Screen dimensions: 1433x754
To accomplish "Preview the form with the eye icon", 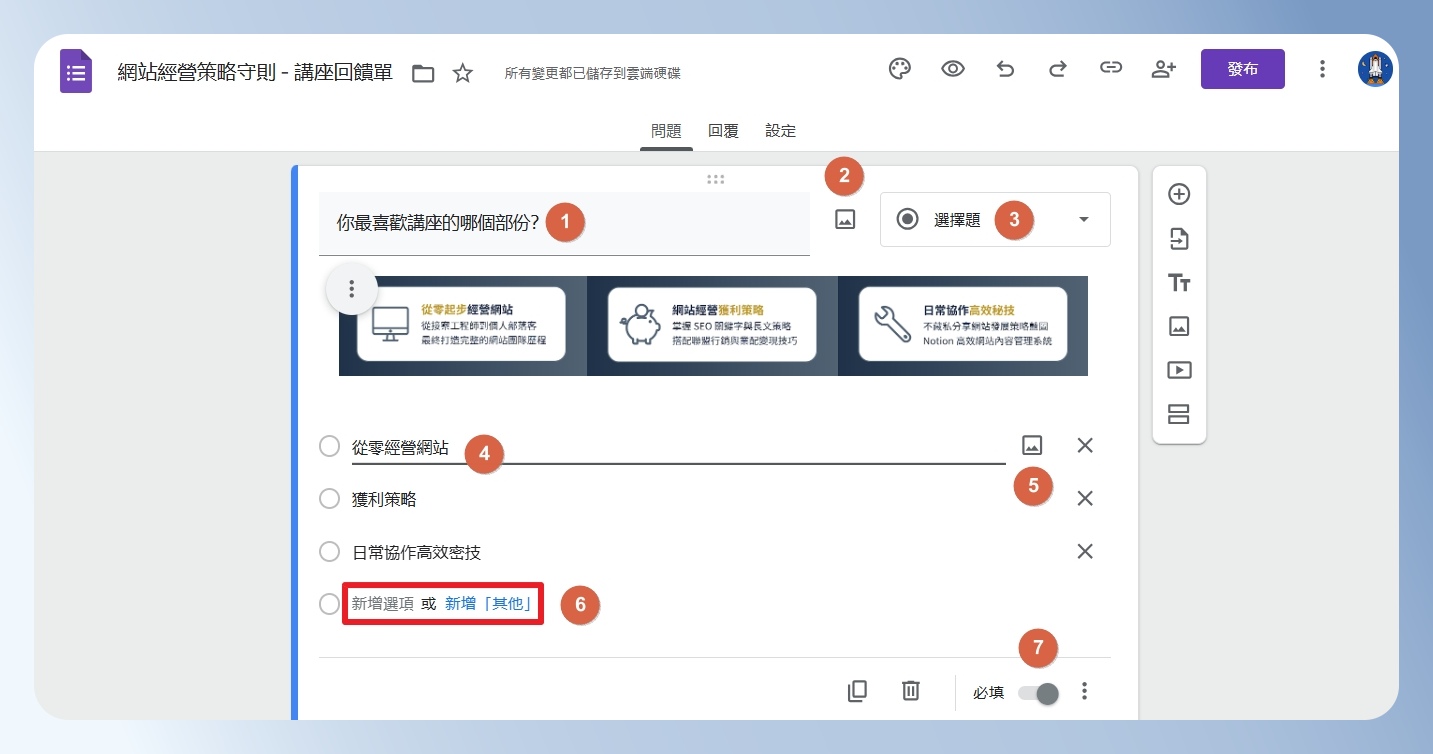I will coord(953,69).
